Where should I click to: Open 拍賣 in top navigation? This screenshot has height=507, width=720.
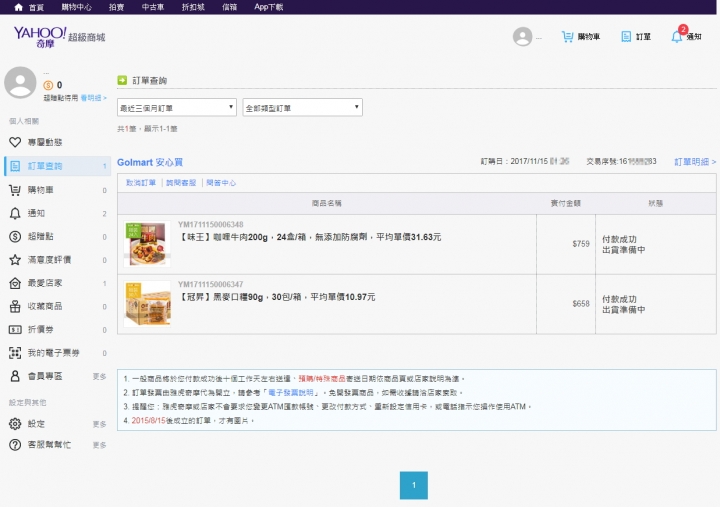(117, 7)
